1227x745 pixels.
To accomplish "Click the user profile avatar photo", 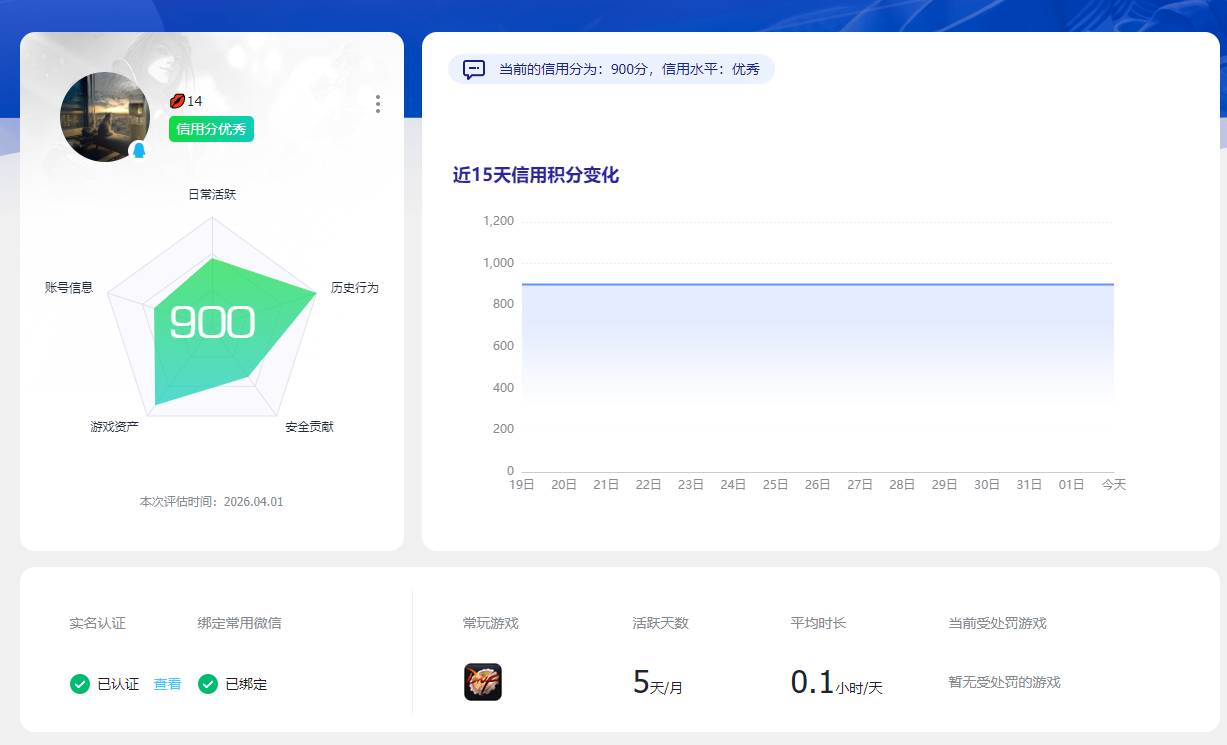I will coord(105,117).
